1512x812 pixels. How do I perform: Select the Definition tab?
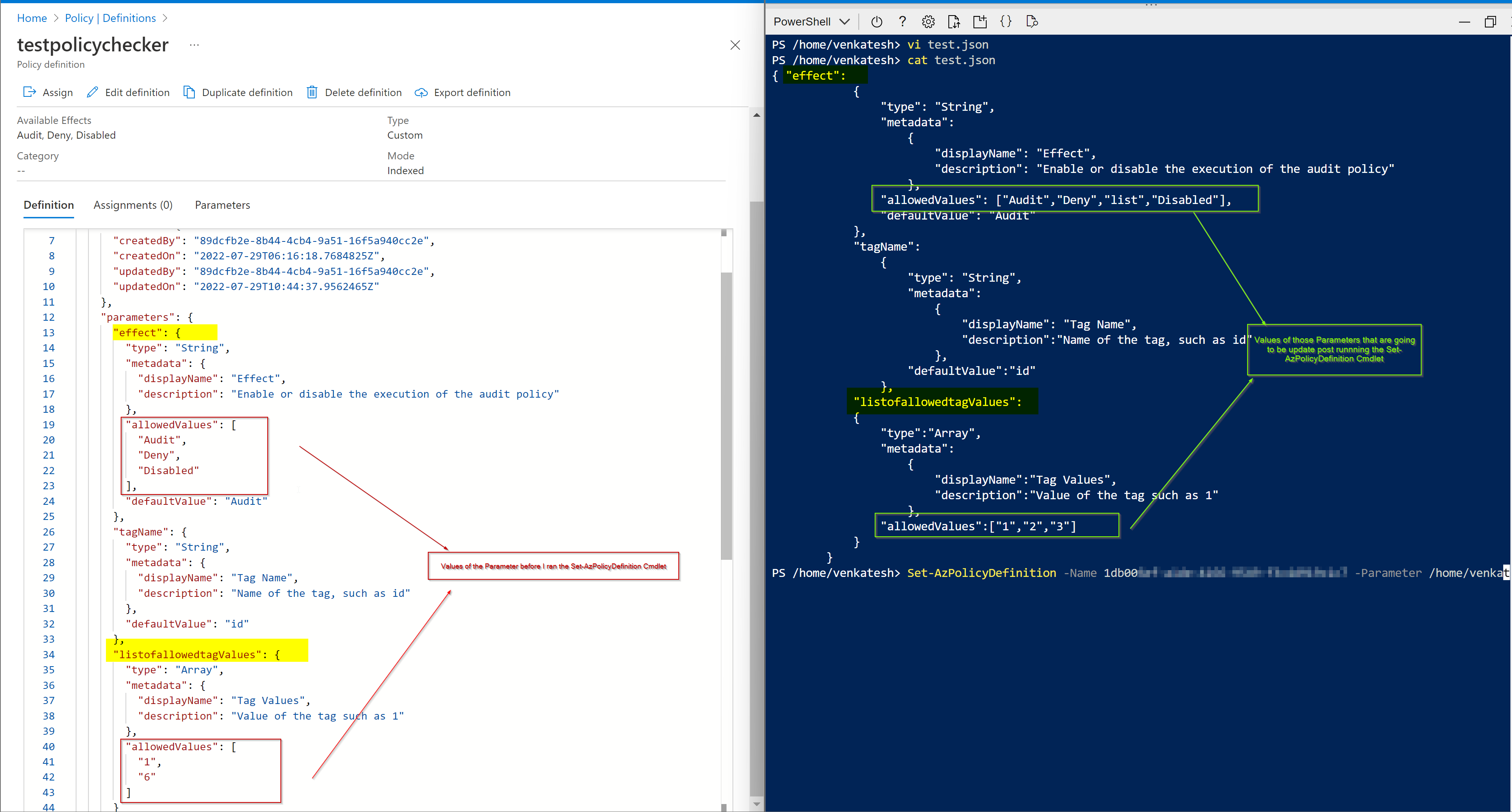click(48, 206)
